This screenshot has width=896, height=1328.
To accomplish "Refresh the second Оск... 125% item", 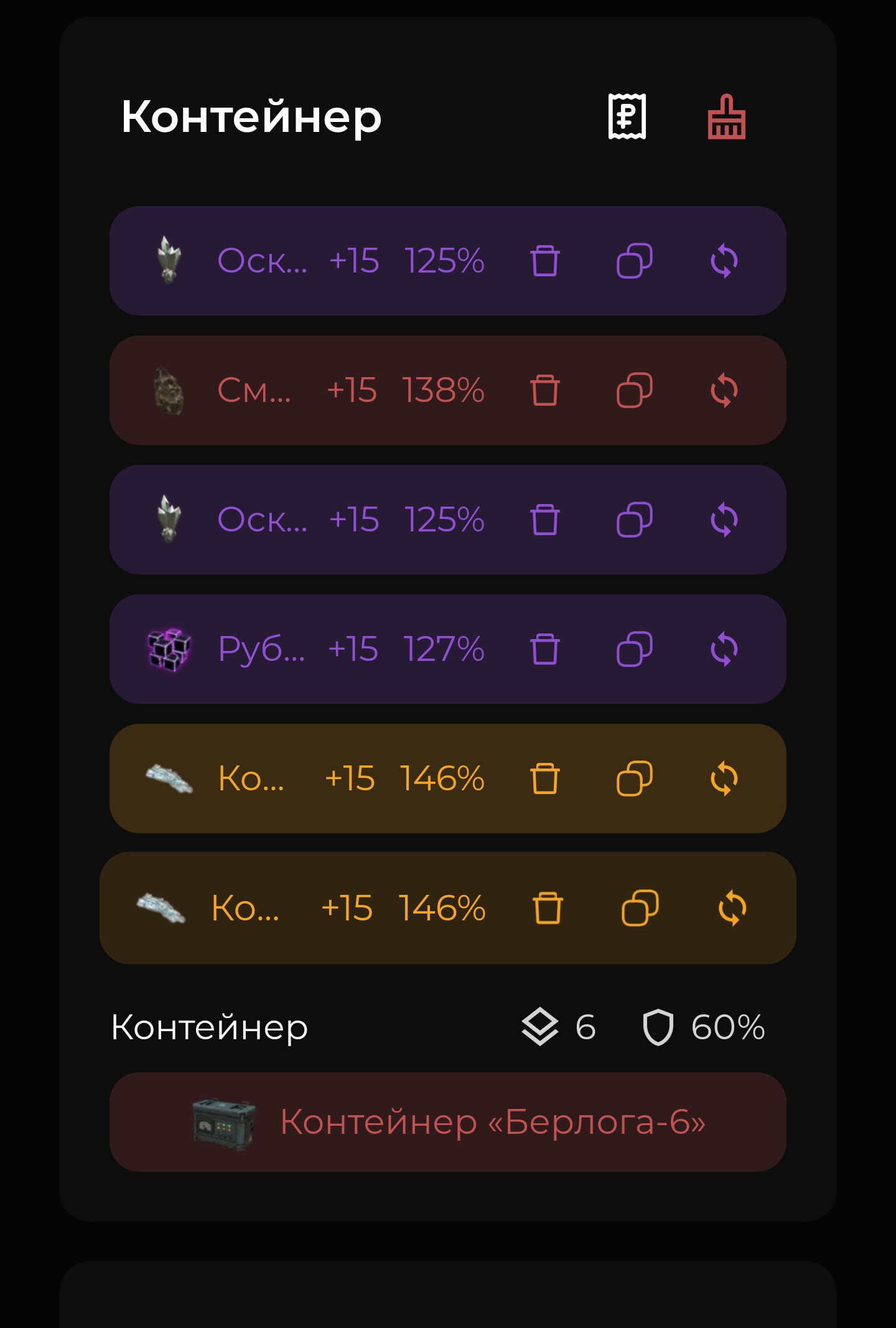I will click(724, 520).
